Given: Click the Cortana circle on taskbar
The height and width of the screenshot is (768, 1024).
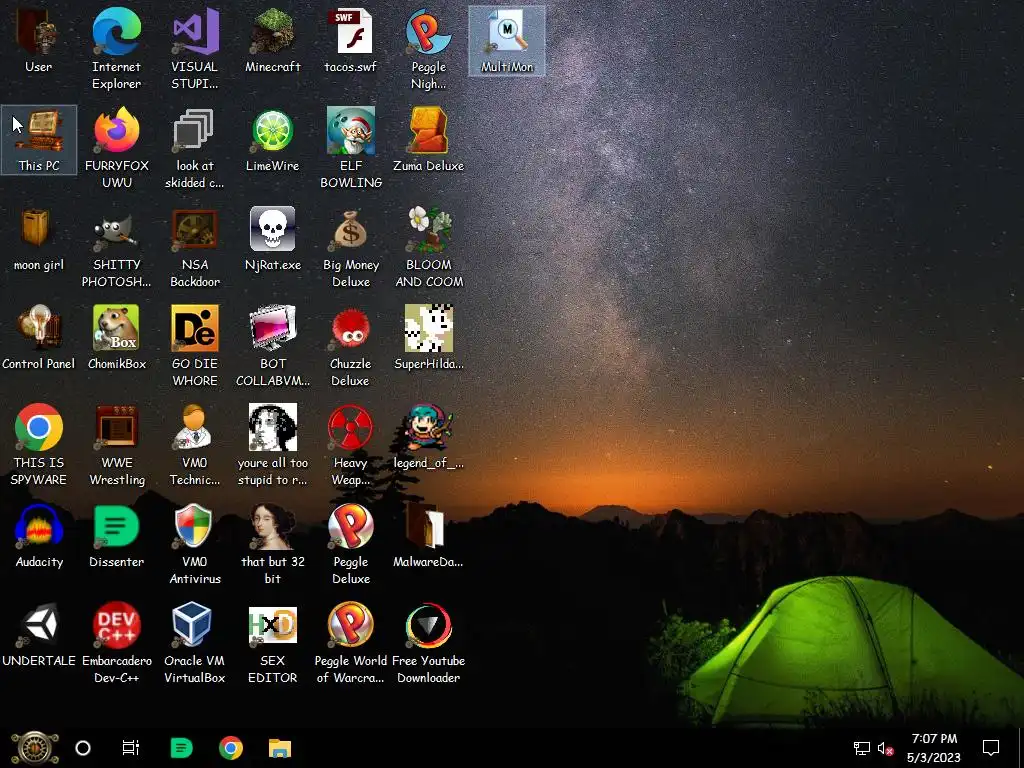Looking at the screenshot, I should 83,748.
